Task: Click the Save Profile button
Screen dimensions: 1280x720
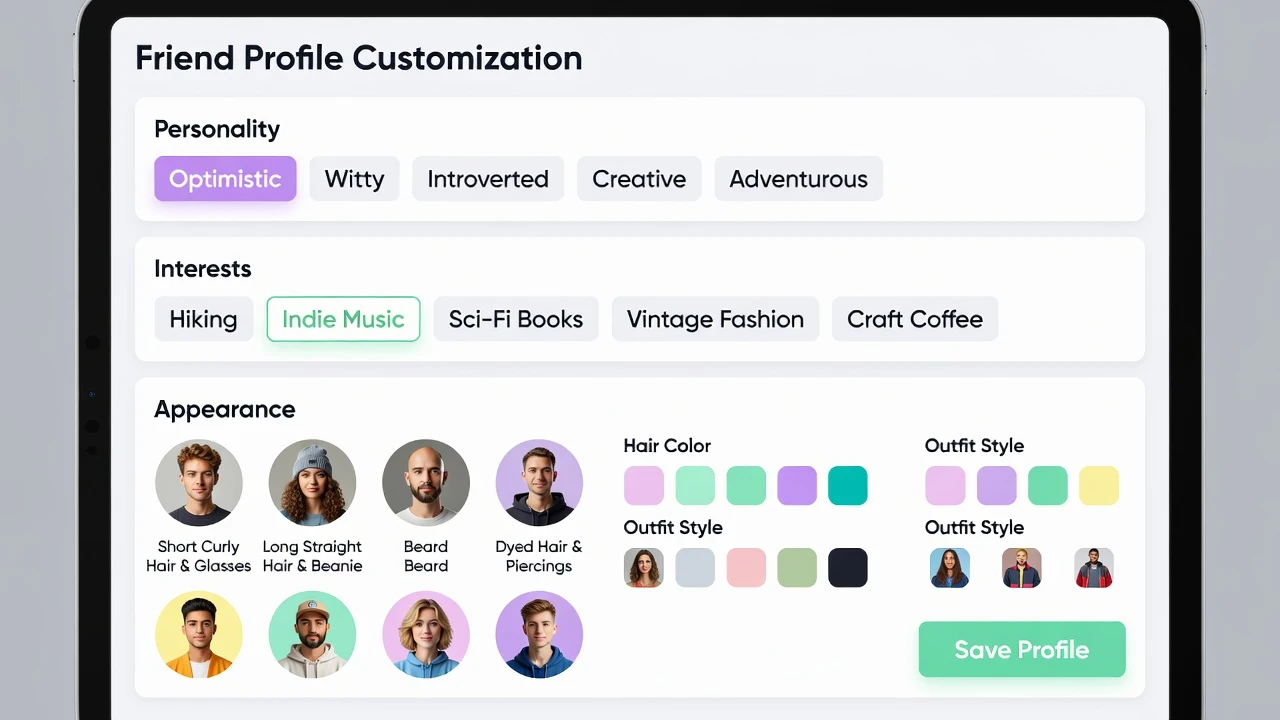Action: (1022, 649)
